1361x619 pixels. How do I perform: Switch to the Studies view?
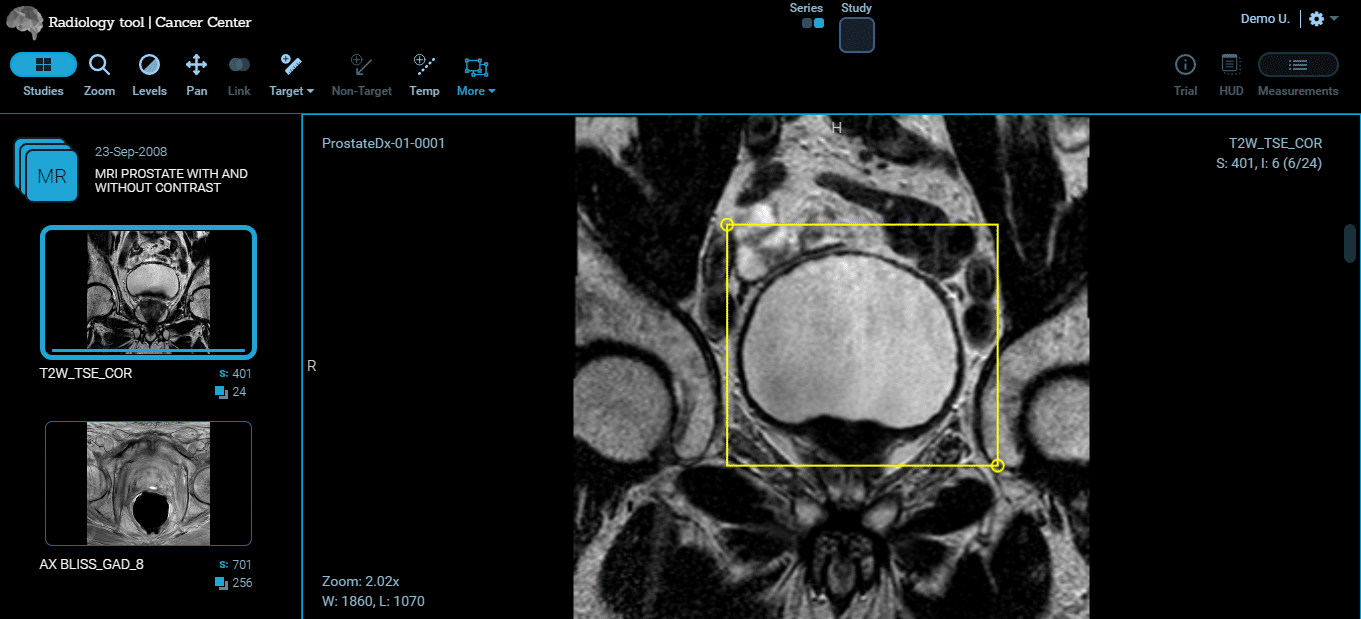pyautogui.click(x=43, y=75)
